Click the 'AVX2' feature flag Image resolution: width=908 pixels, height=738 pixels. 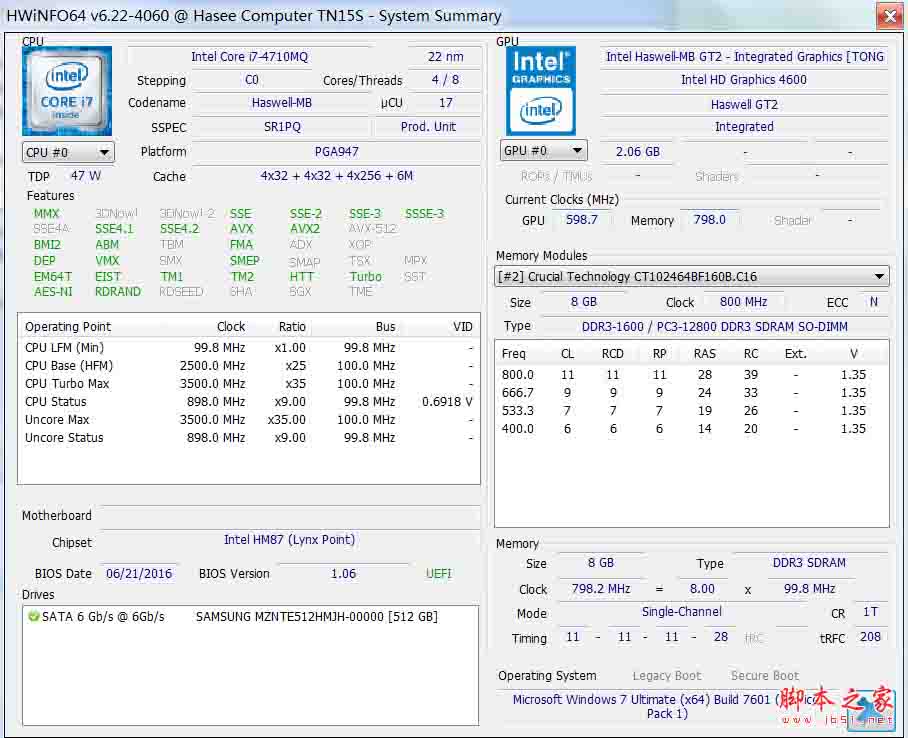tap(305, 229)
